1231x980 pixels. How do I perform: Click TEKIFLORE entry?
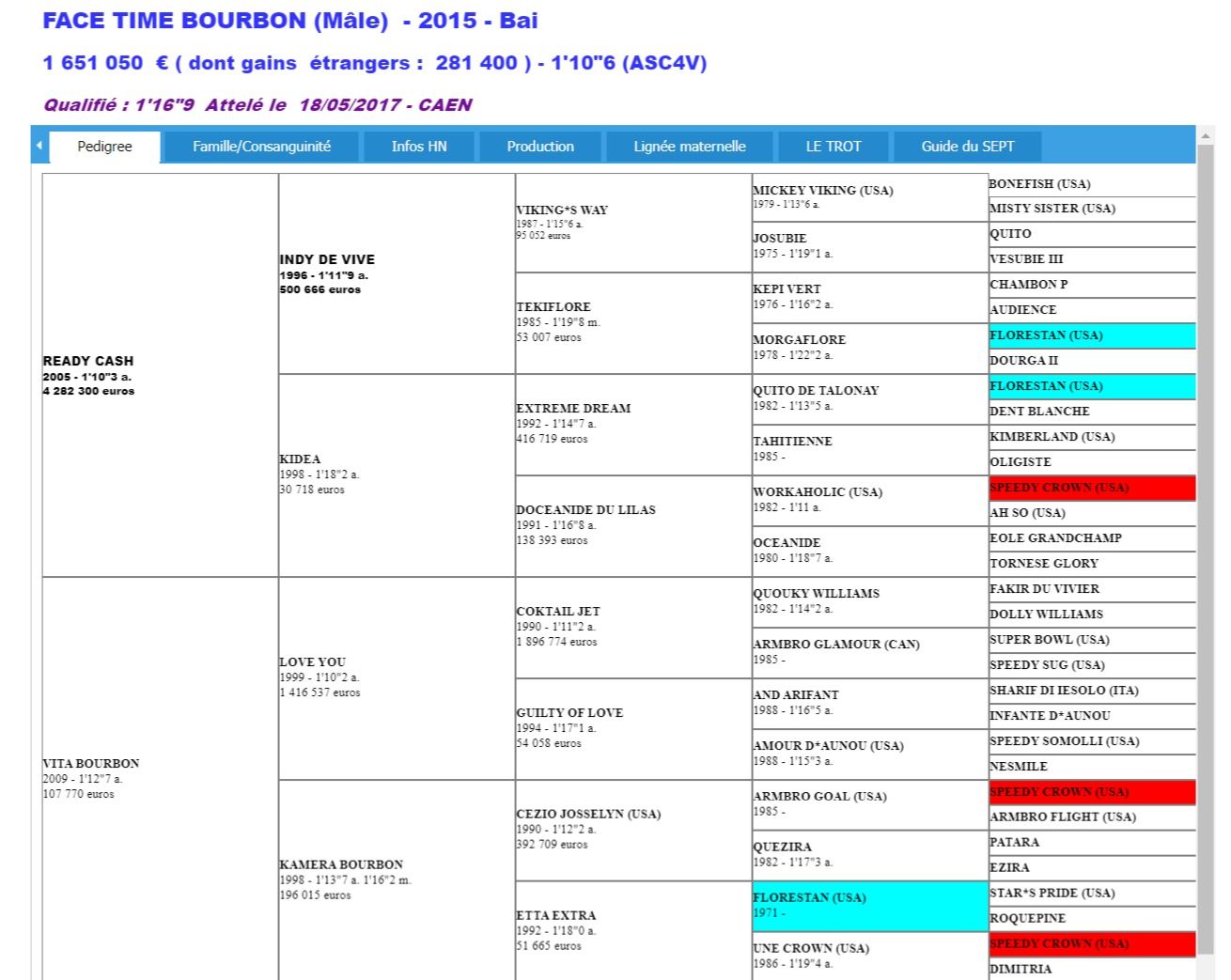(553, 306)
